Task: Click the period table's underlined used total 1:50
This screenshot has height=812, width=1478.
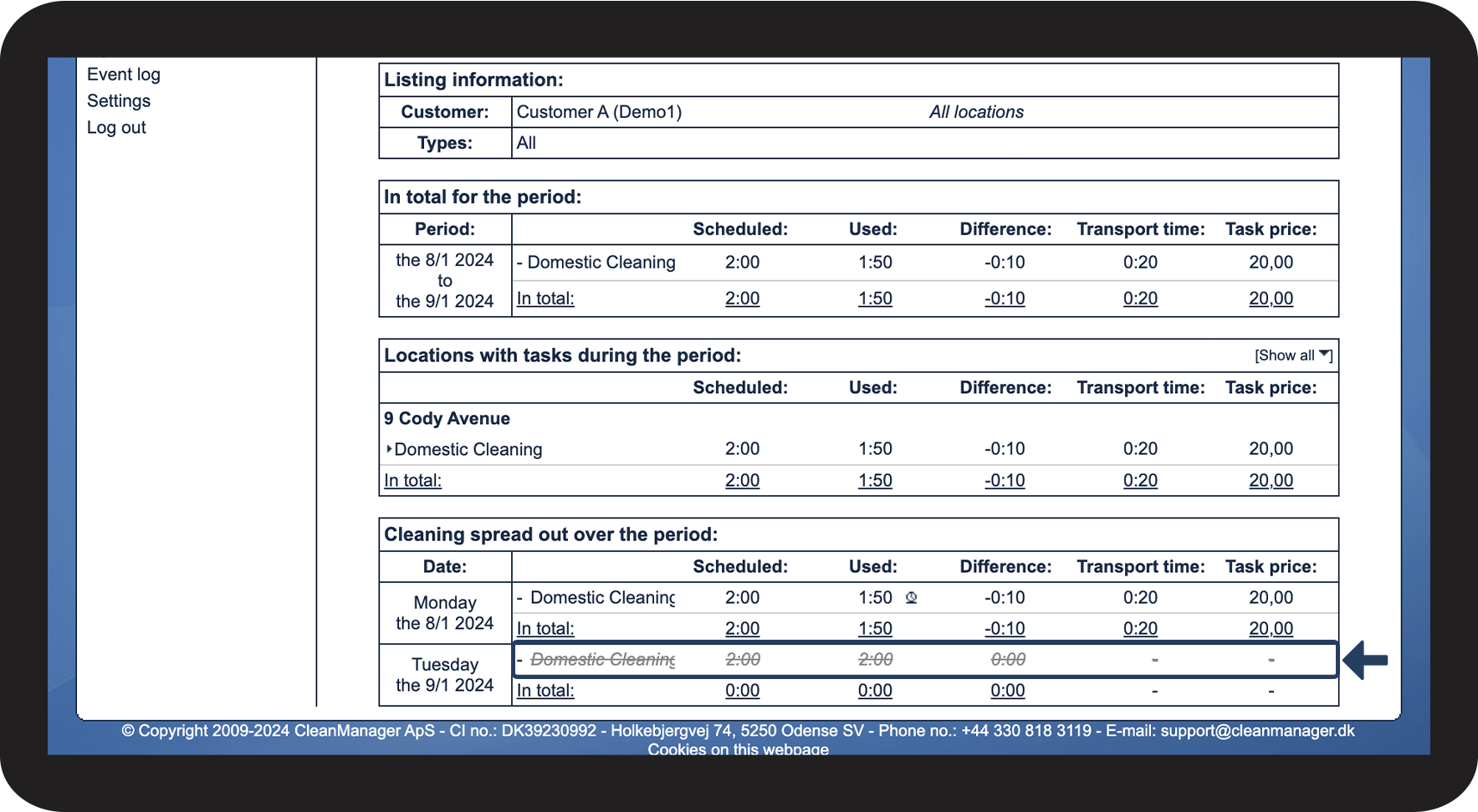Action: [875, 299]
